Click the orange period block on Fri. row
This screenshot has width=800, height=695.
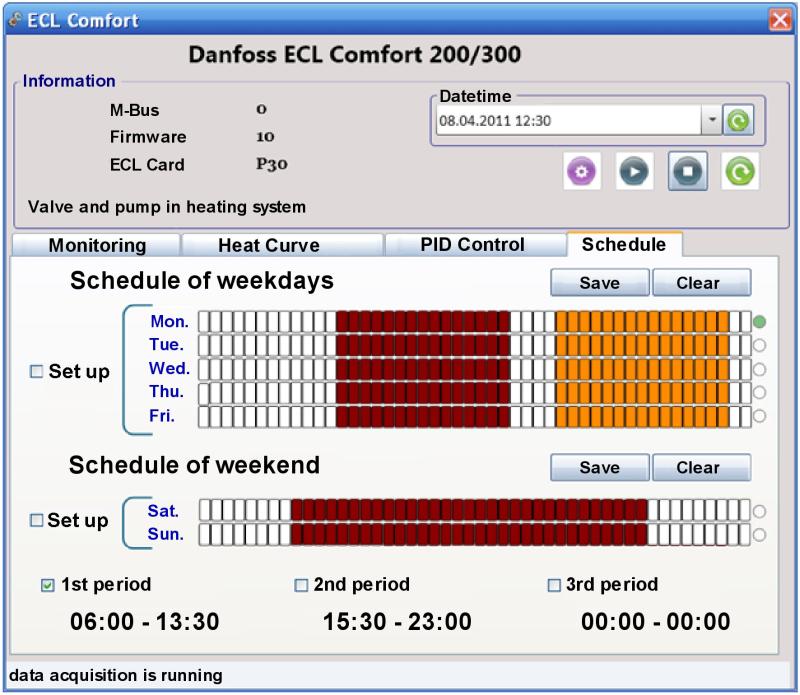coord(642,416)
